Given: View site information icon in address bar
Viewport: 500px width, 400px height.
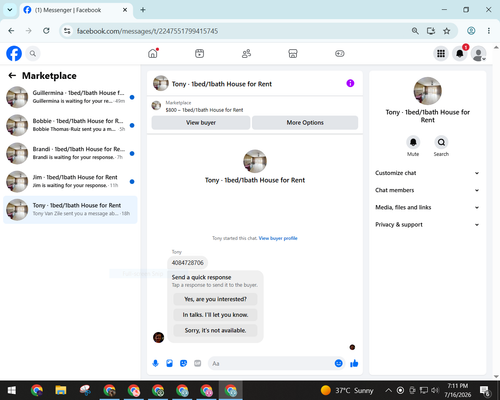Looking at the screenshot, I should [x=67, y=31].
